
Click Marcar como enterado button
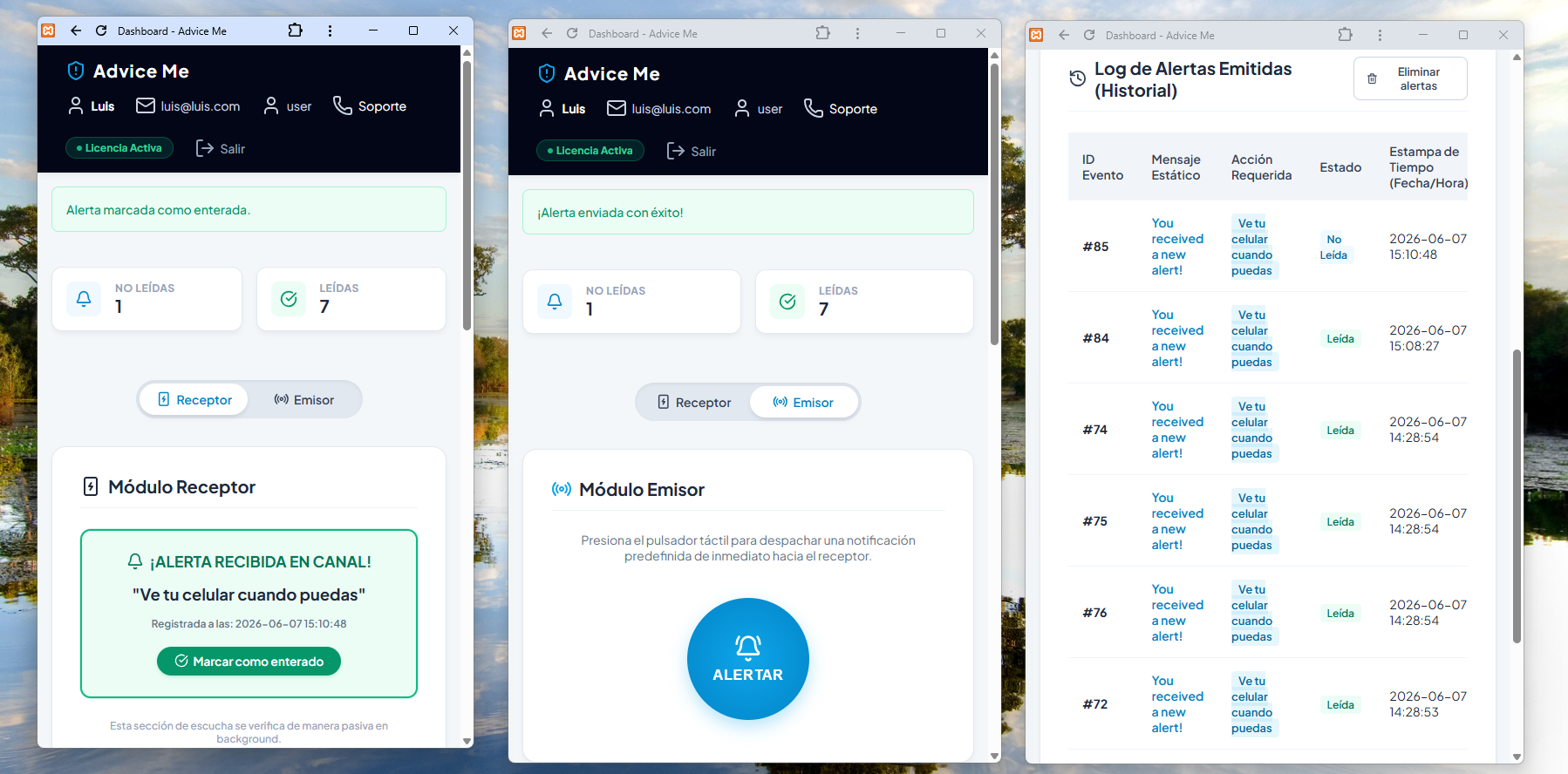pos(249,662)
